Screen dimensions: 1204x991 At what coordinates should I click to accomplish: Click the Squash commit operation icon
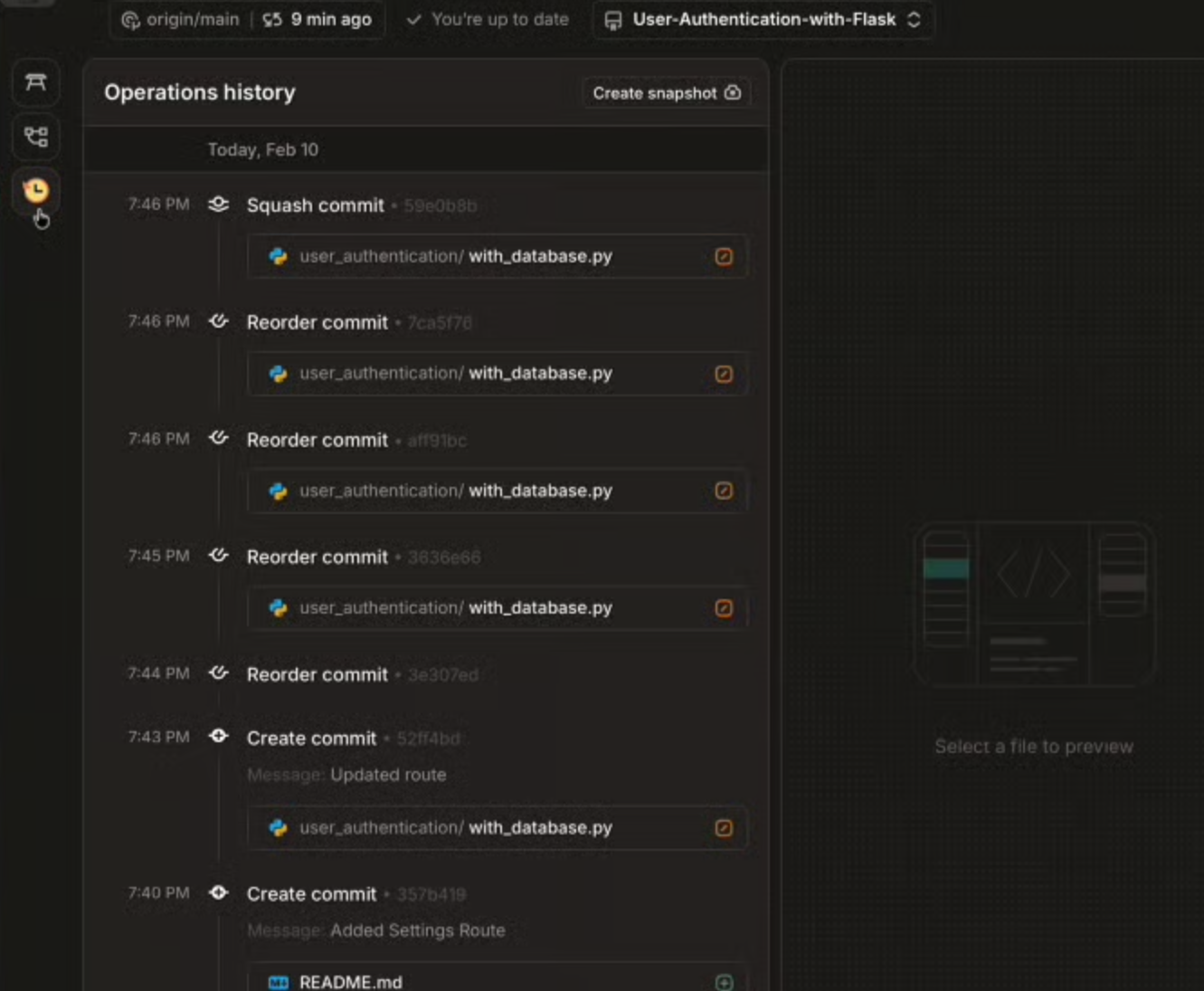click(218, 205)
